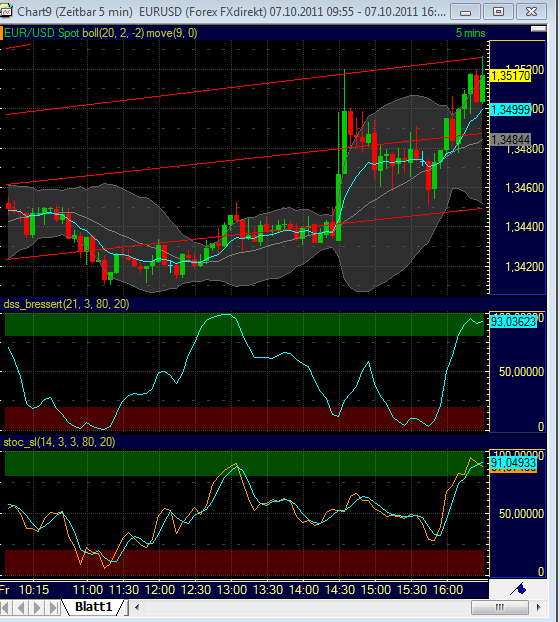Close the Chart9 chart window

pos(531,12)
